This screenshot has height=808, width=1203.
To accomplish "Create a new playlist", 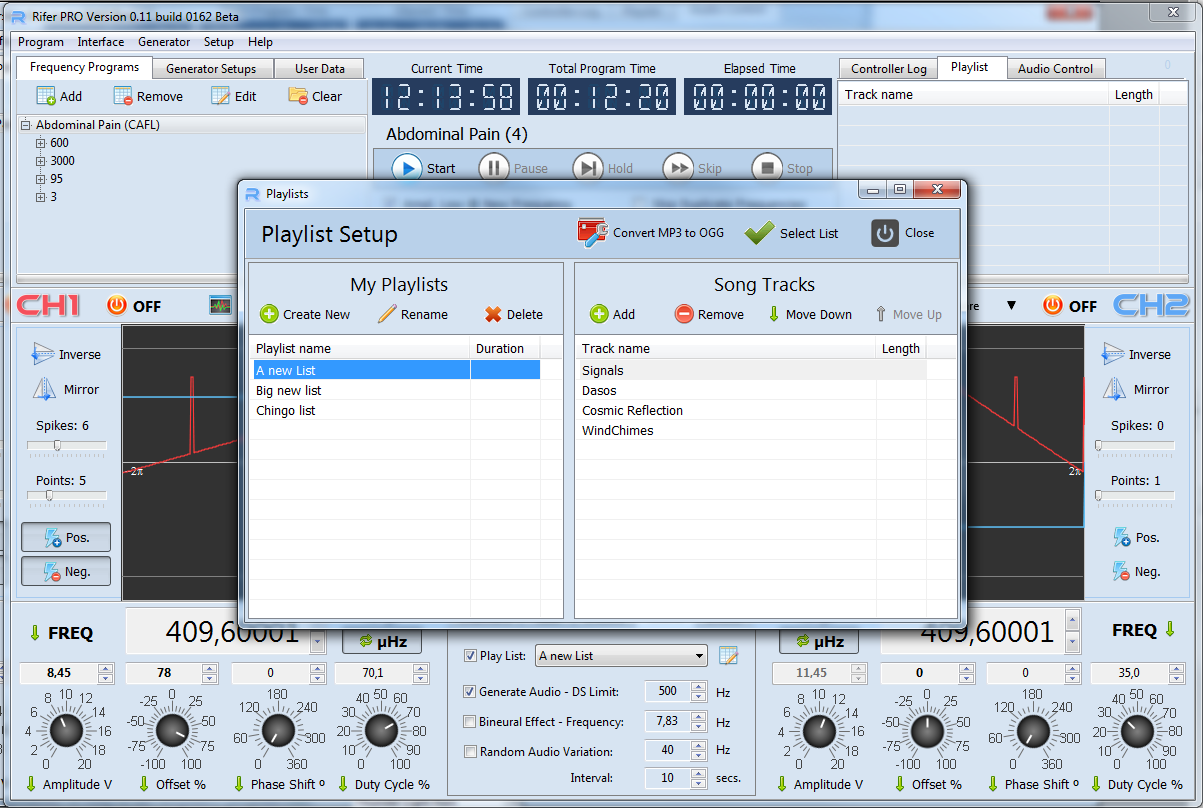I will 305,314.
